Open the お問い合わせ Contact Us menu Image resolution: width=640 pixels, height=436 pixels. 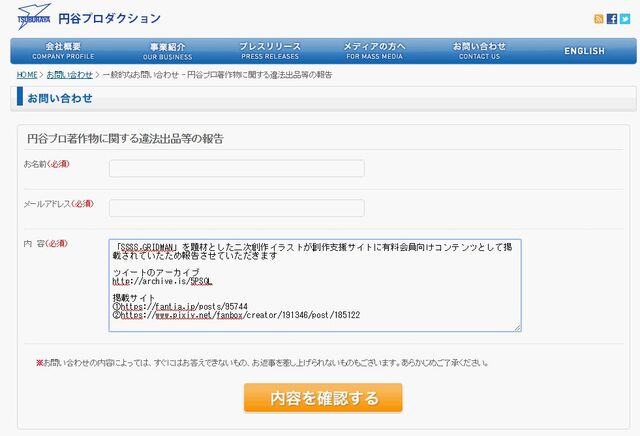(x=479, y=51)
